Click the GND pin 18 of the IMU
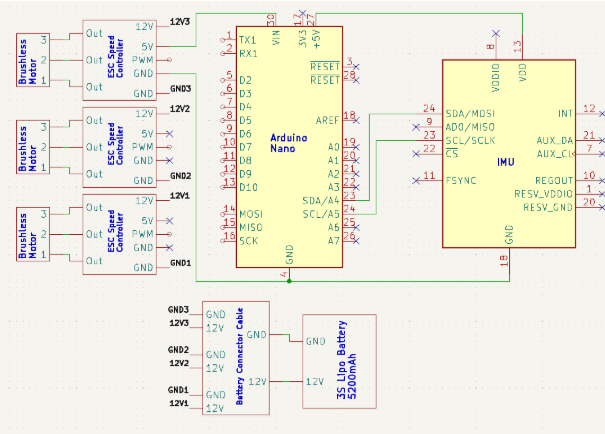 509,235
